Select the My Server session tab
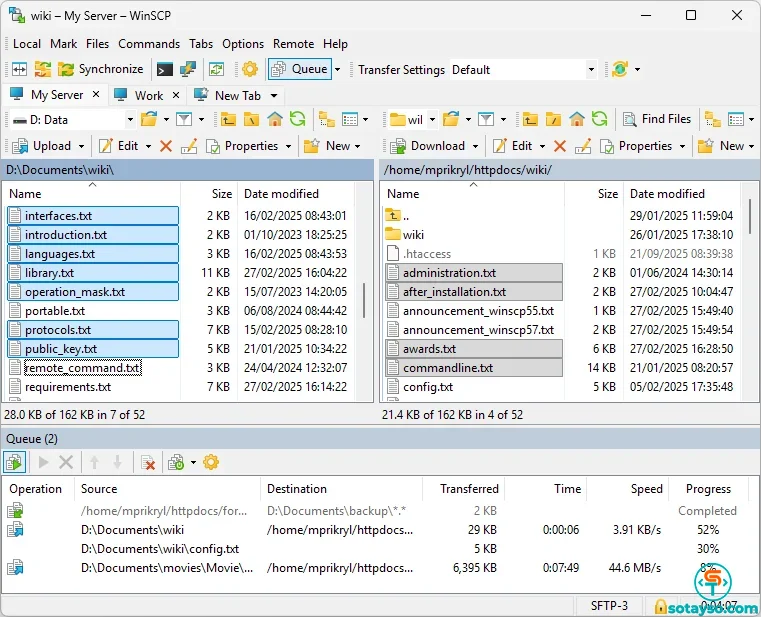 57,95
